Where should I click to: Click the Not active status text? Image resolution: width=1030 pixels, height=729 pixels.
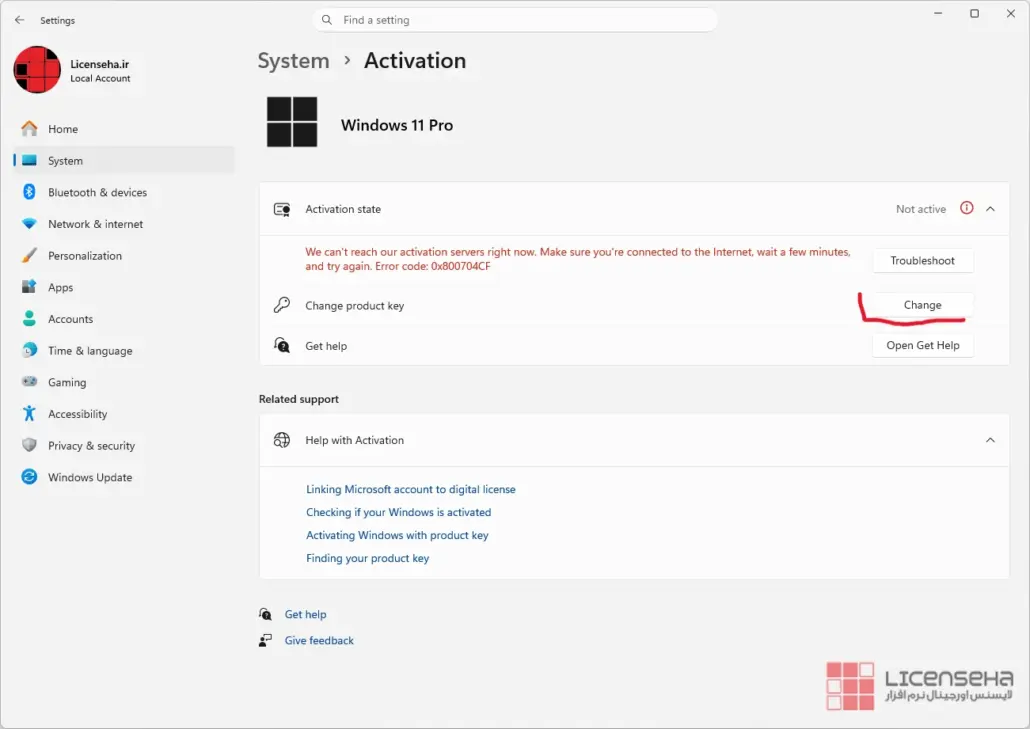pyautogui.click(x=920, y=209)
